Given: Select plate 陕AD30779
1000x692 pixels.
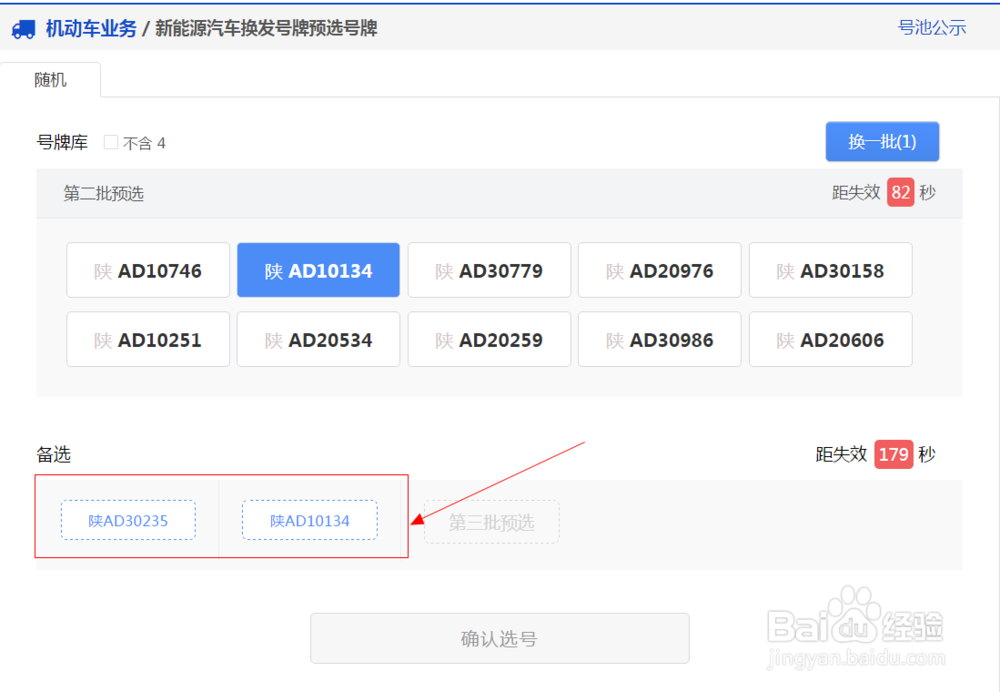Looking at the screenshot, I should click(x=489, y=270).
